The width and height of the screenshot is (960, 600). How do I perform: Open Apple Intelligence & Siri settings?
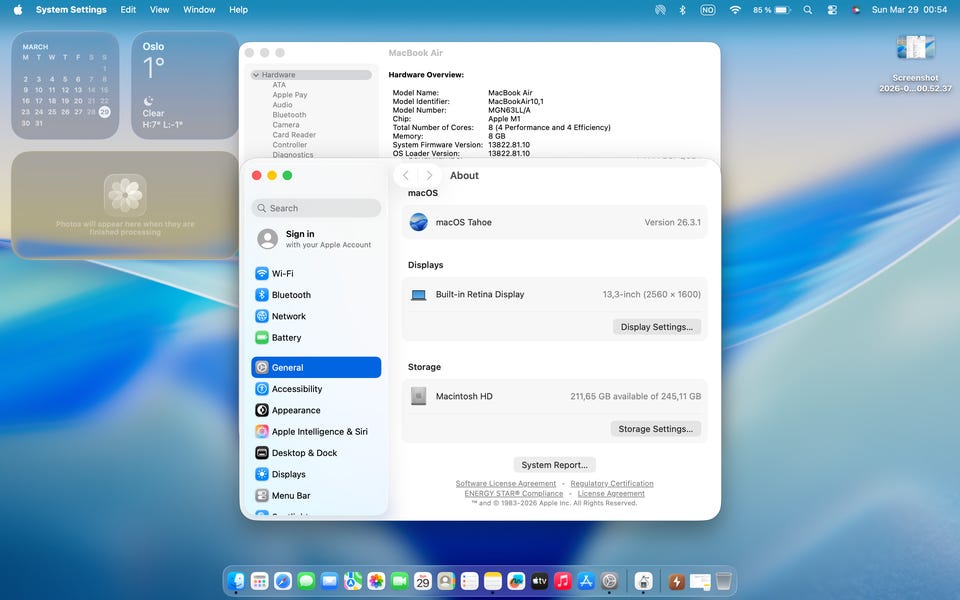[x=319, y=432]
